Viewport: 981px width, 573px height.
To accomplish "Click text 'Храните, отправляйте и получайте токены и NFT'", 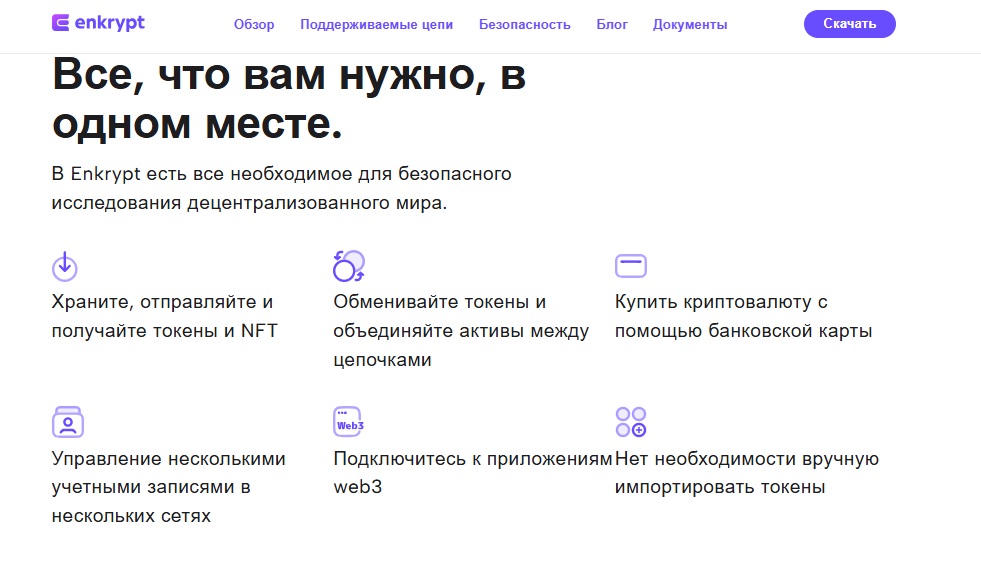I will [x=165, y=316].
